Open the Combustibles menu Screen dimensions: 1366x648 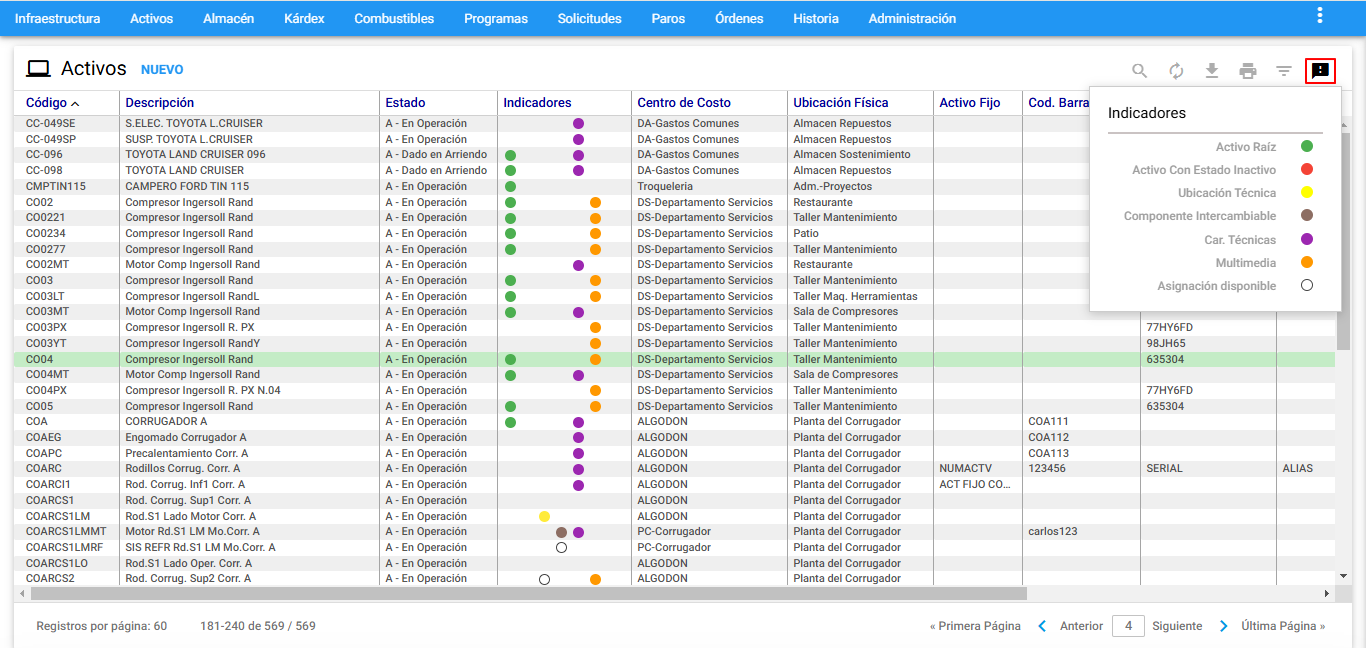click(x=394, y=19)
